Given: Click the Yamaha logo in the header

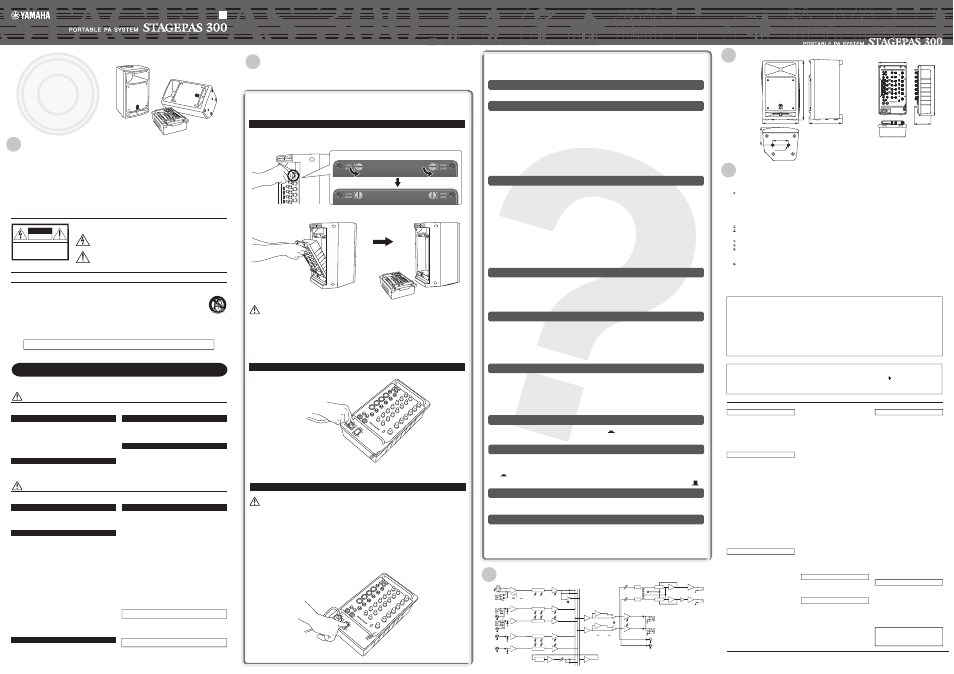Looking at the screenshot, I should (31, 16).
